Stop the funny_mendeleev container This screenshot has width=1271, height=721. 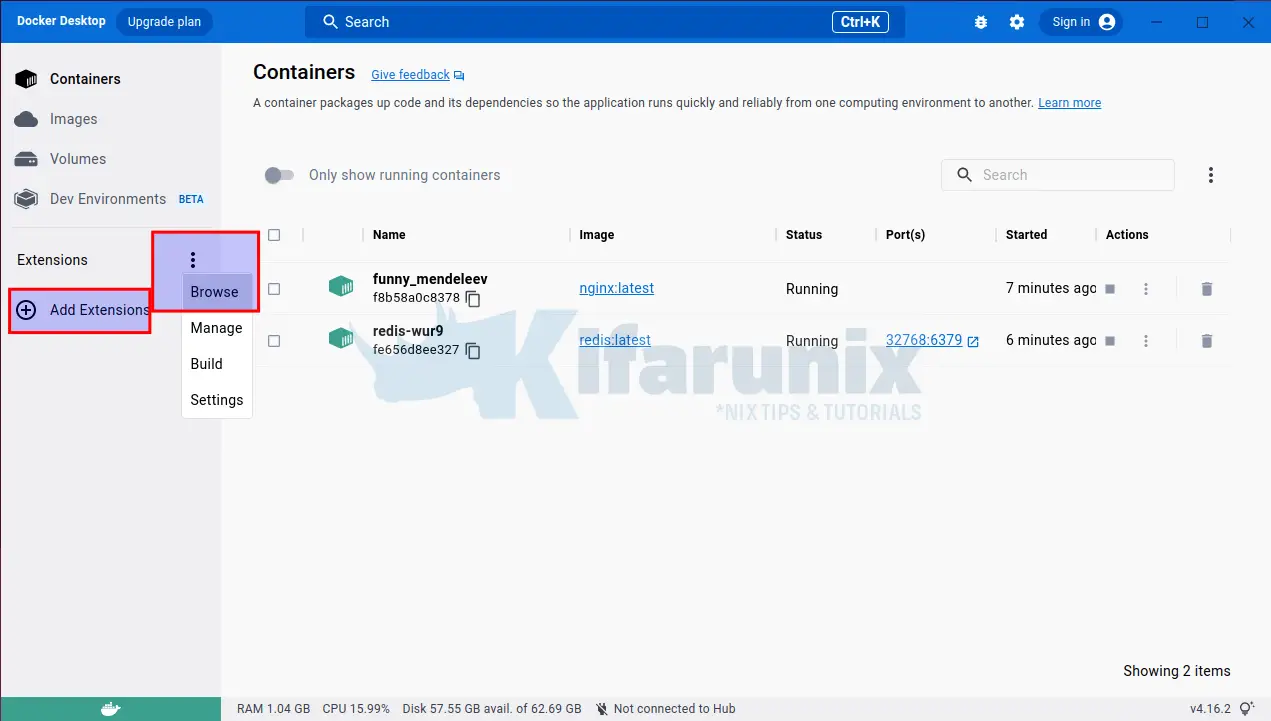[x=1110, y=289]
